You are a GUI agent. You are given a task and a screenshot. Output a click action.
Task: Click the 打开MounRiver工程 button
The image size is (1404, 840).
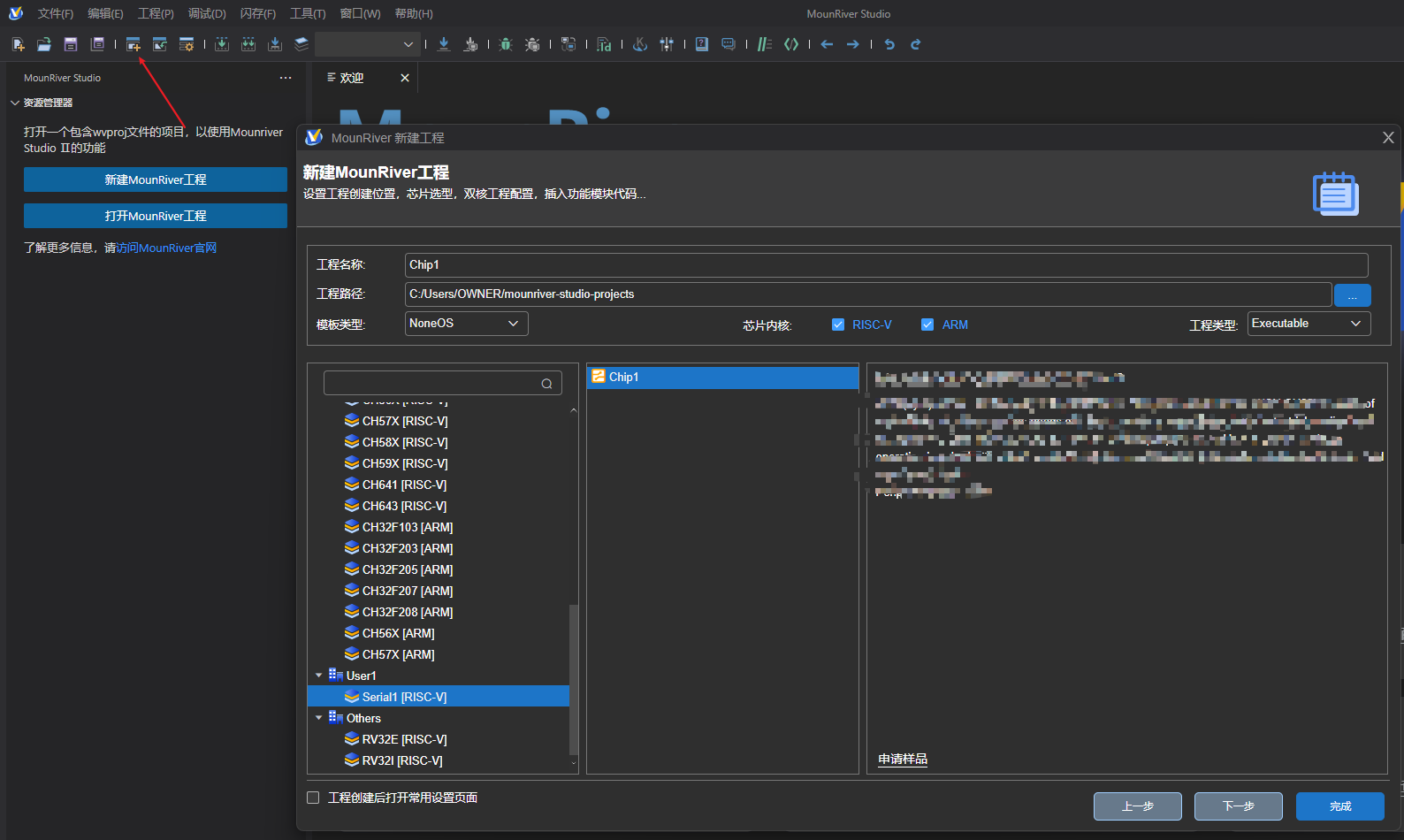click(x=156, y=216)
